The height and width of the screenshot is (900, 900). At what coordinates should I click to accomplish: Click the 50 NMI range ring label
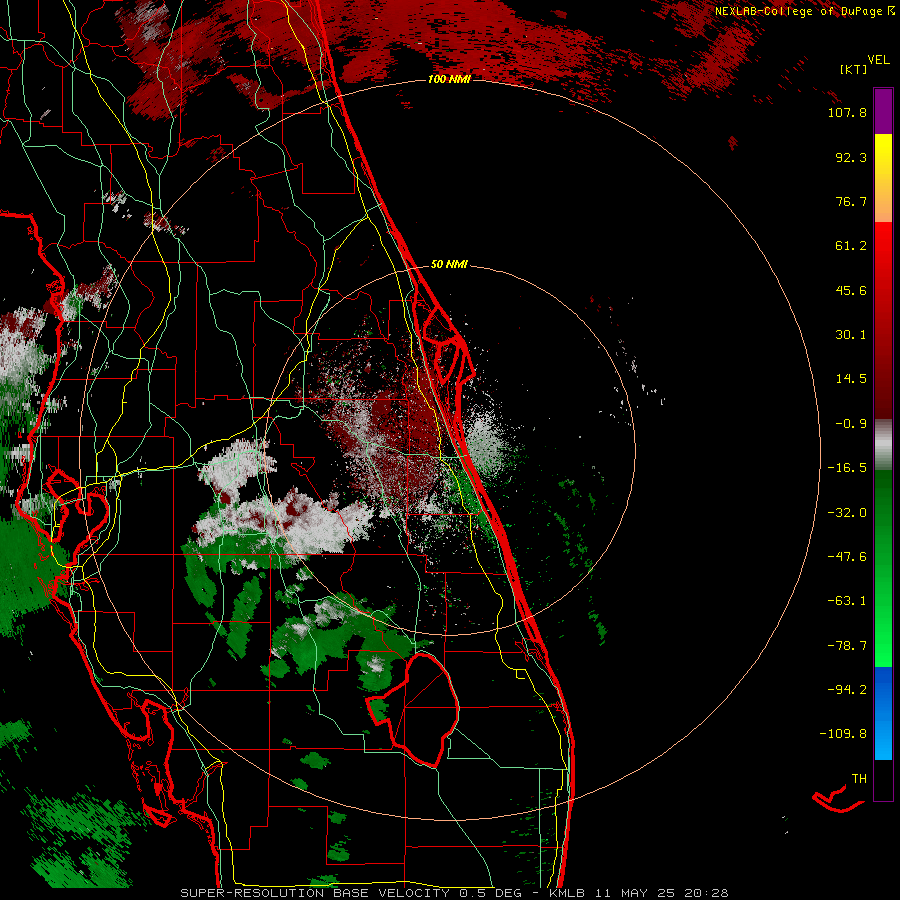449,265
